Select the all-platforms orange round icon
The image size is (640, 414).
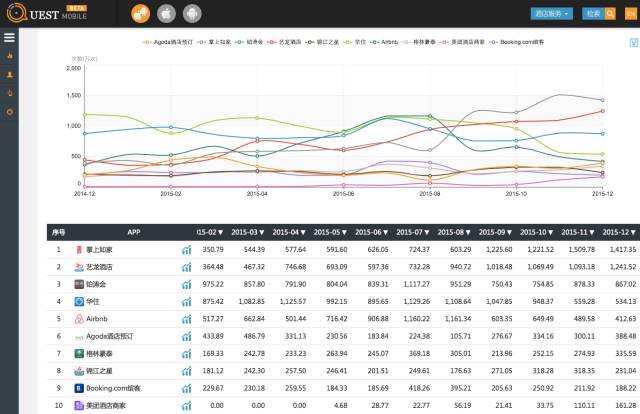(x=140, y=13)
